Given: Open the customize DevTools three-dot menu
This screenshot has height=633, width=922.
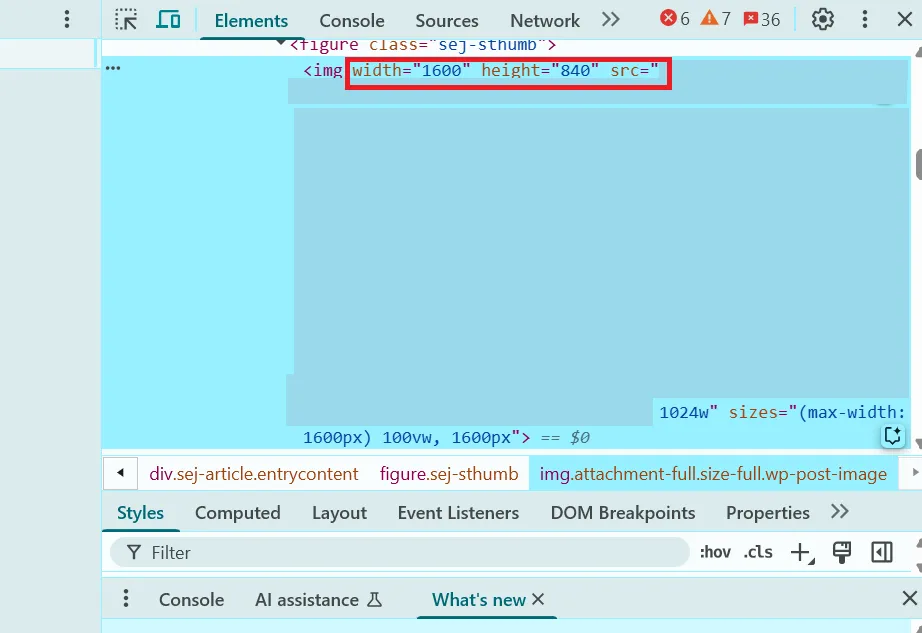Looking at the screenshot, I should pyautogui.click(x=868, y=19).
